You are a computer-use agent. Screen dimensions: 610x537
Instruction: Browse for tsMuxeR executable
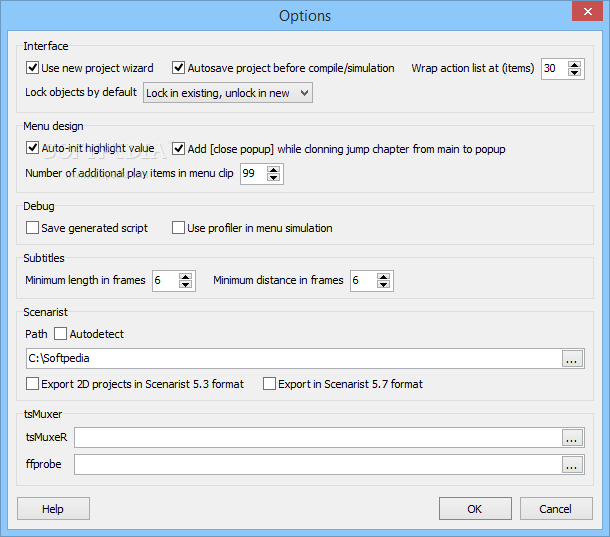tap(572, 437)
